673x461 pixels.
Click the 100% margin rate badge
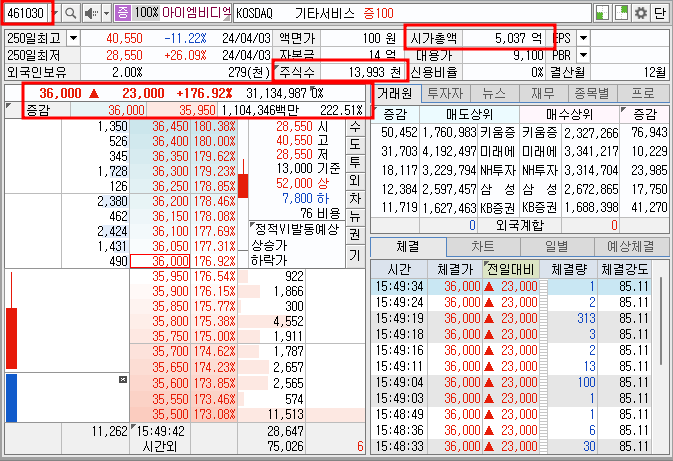(146, 13)
